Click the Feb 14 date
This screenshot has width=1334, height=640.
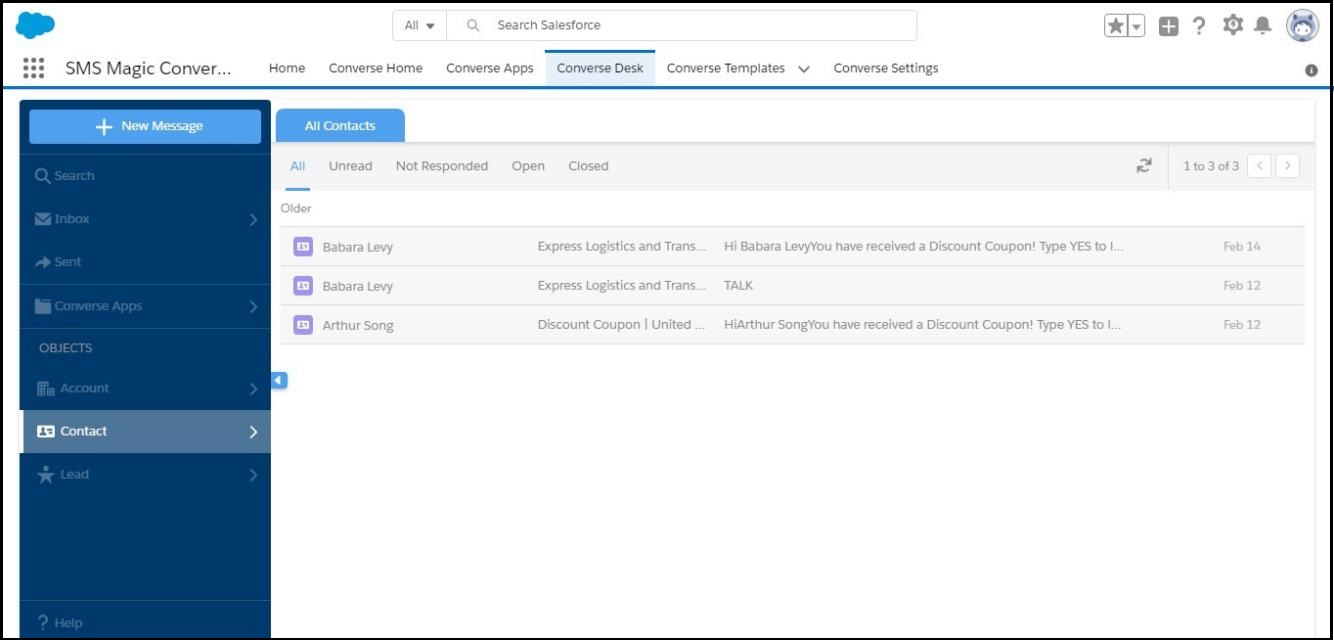pyautogui.click(x=1242, y=246)
